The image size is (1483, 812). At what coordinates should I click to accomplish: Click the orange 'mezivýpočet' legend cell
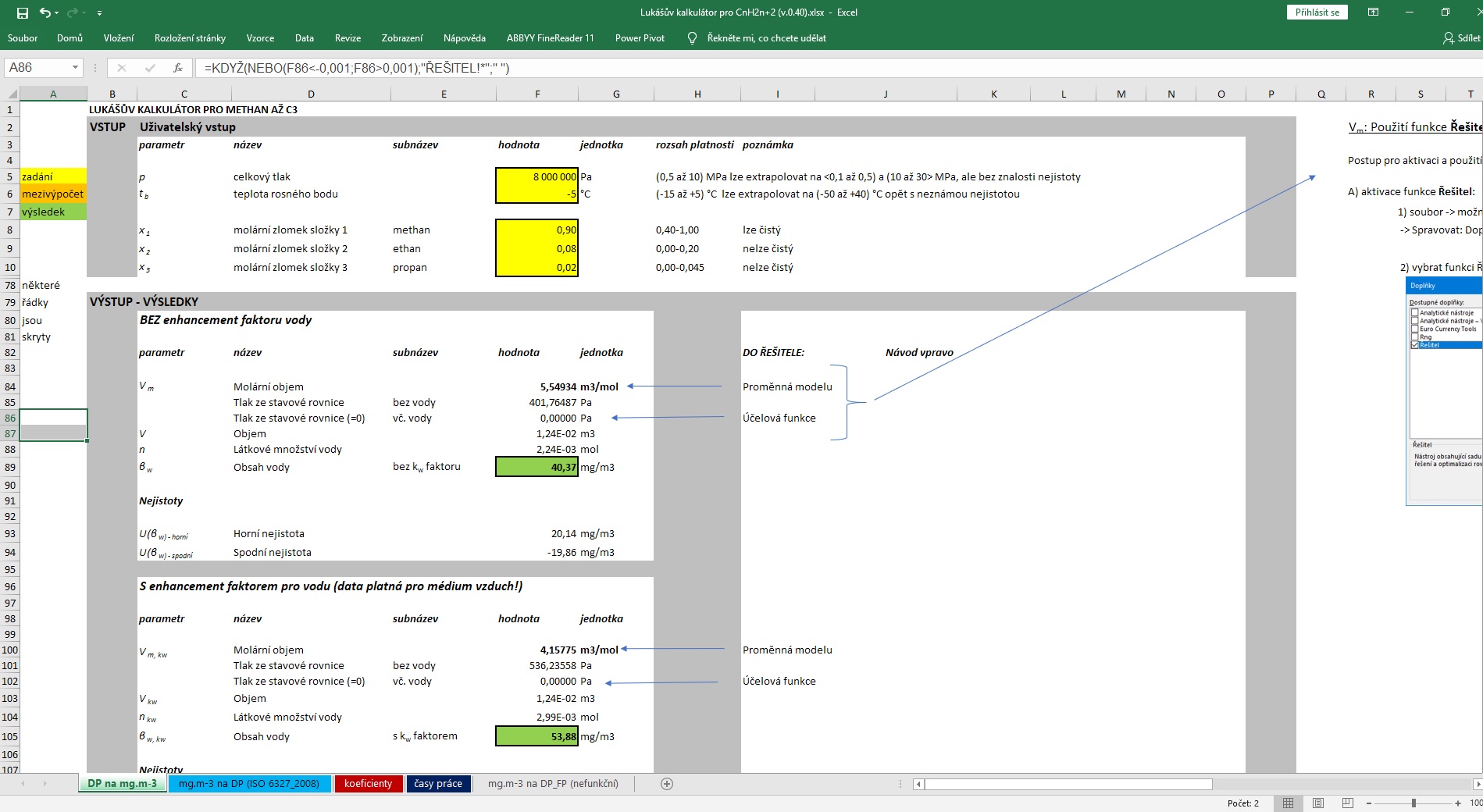click(x=53, y=194)
